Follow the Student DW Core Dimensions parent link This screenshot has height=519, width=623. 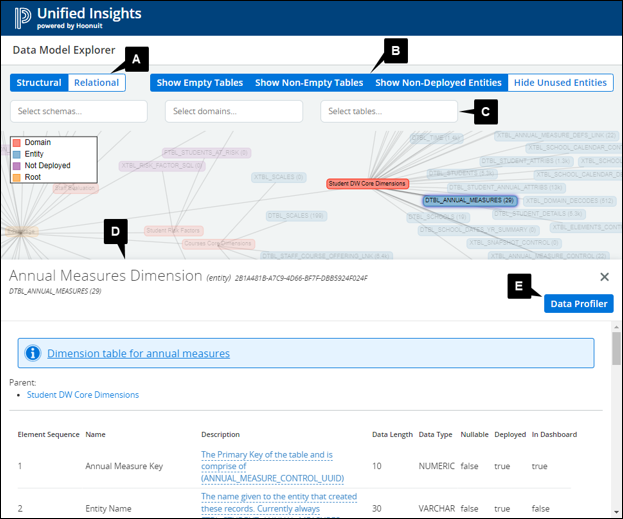(x=83, y=395)
